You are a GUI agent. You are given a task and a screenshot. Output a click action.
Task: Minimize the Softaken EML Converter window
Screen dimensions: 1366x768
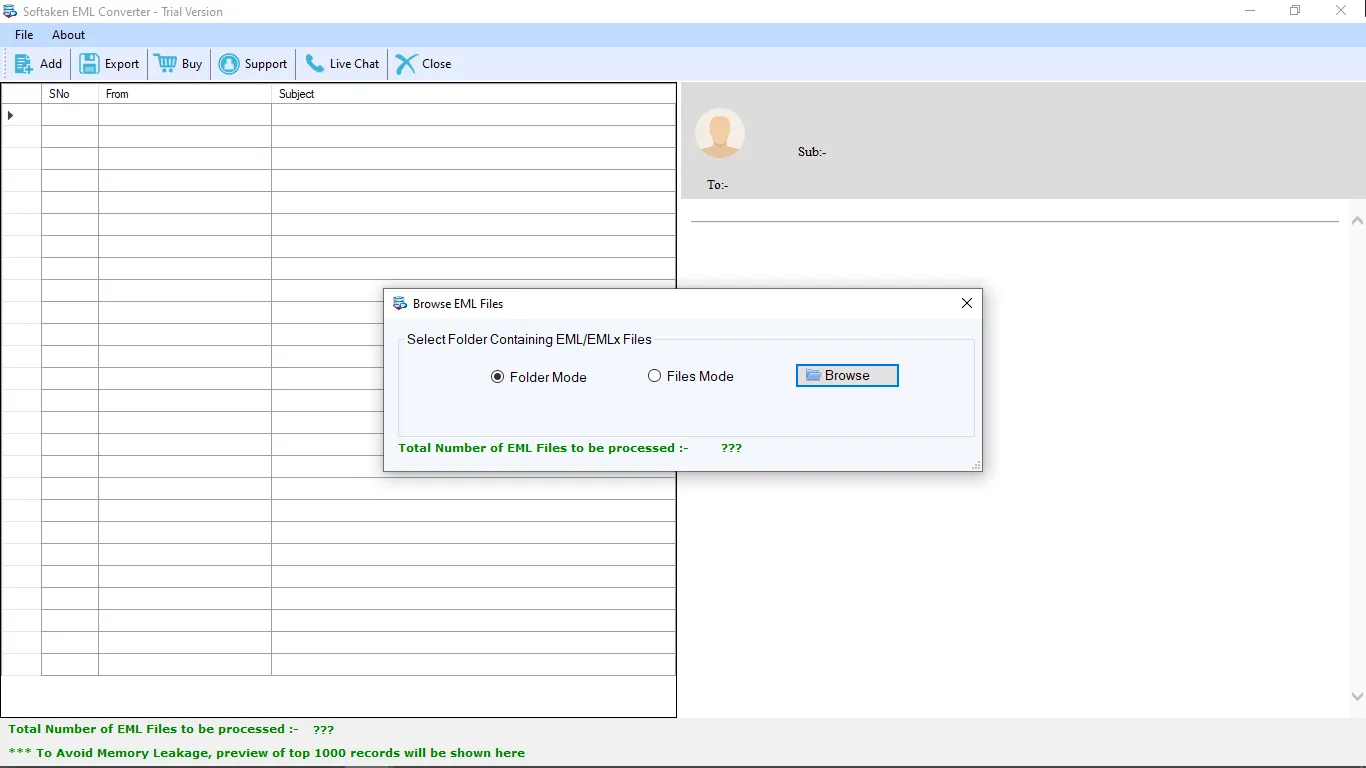[x=1250, y=11]
